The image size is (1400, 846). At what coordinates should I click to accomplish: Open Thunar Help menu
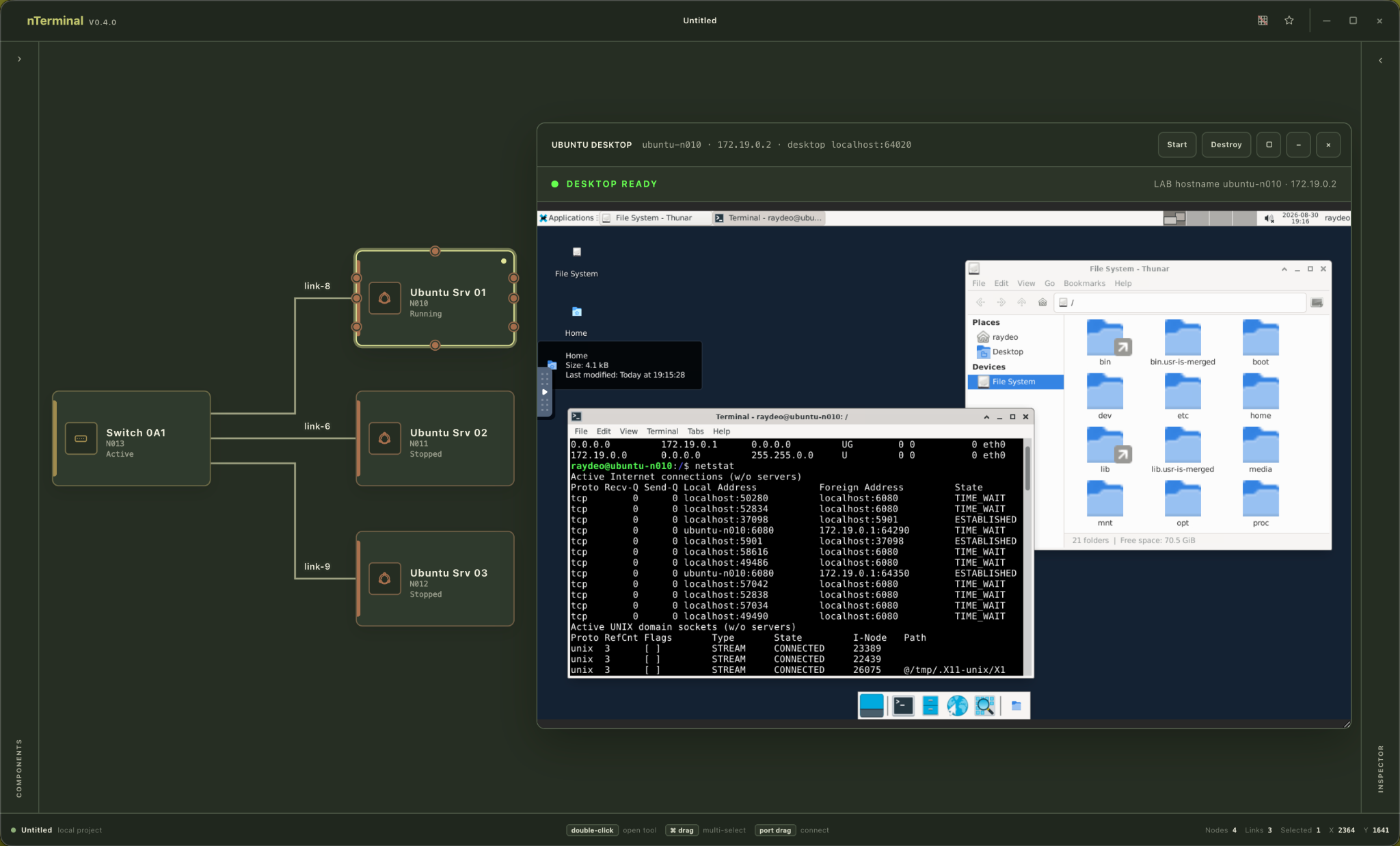tap(1123, 283)
